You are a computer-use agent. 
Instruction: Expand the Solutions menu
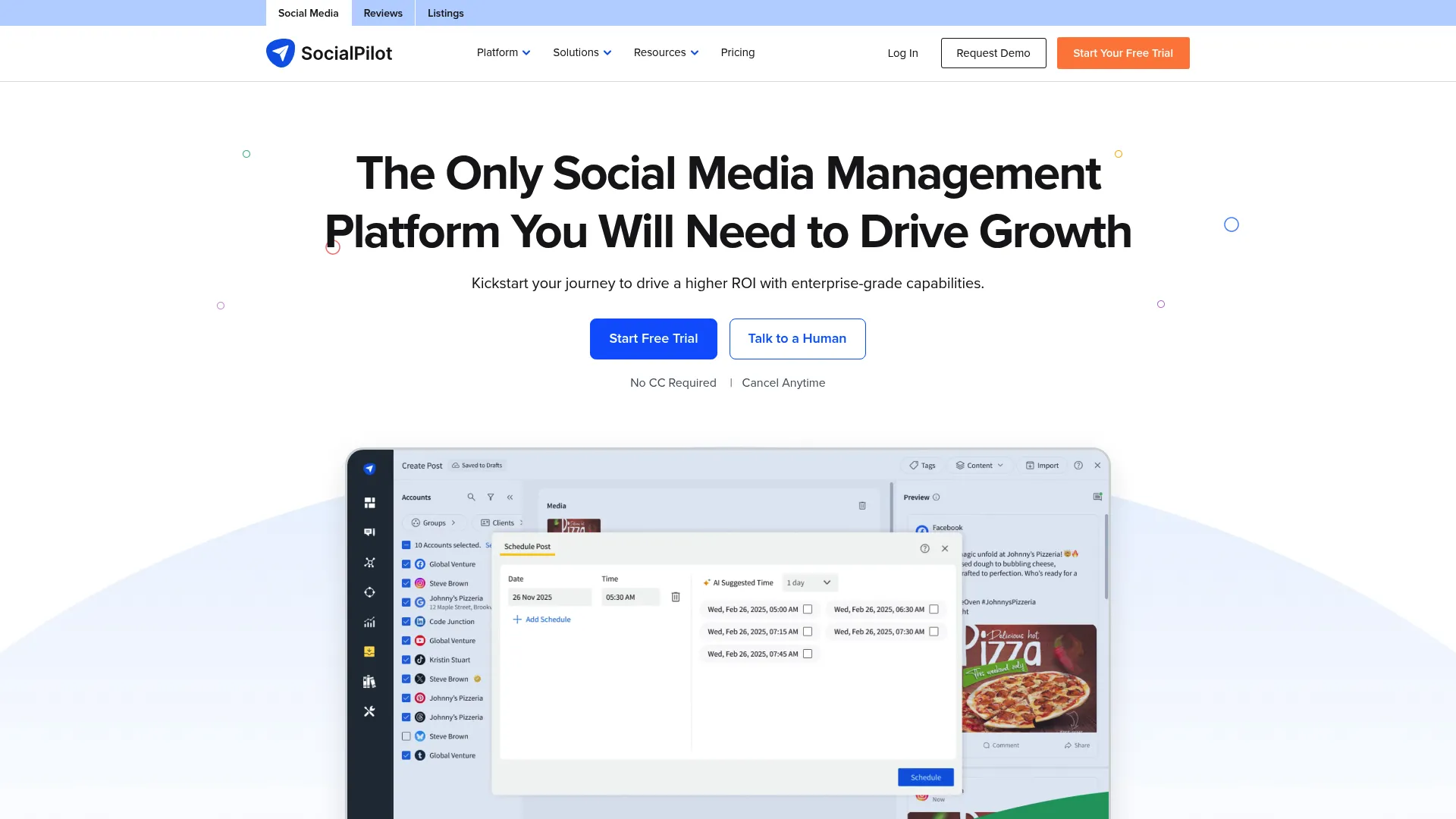point(582,52)
